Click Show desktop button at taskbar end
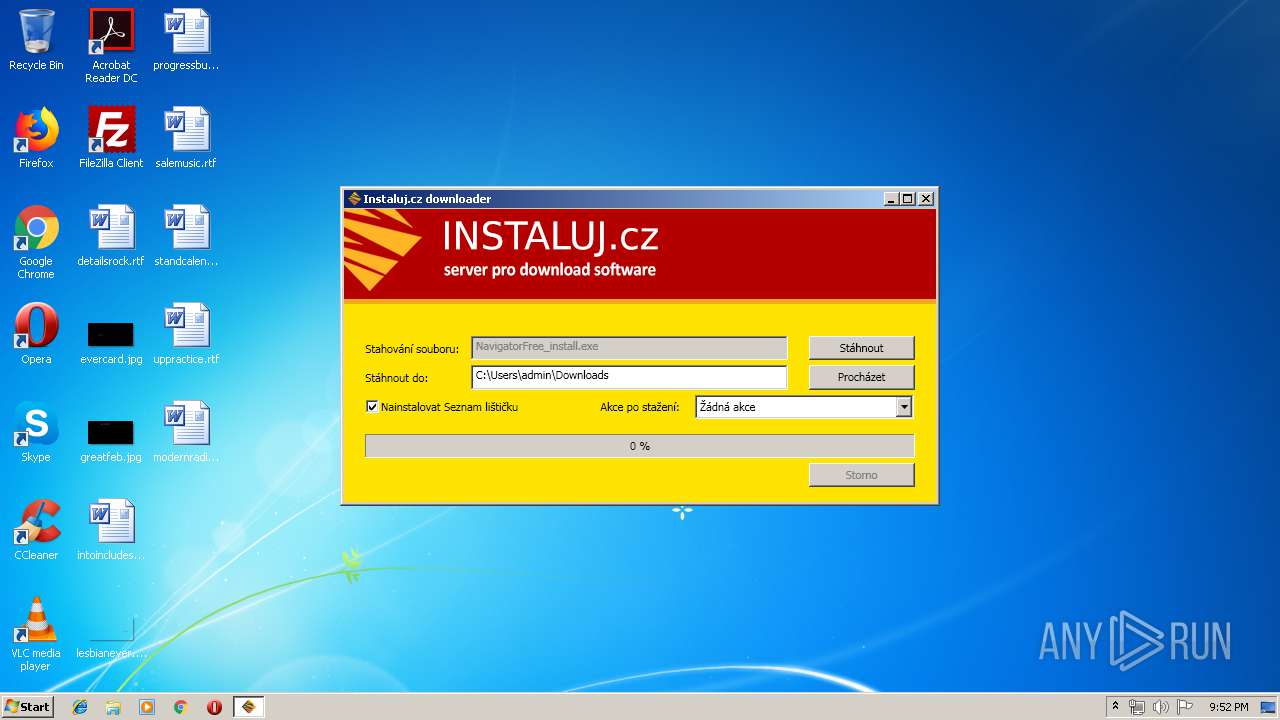 [x=1269, y=707]
